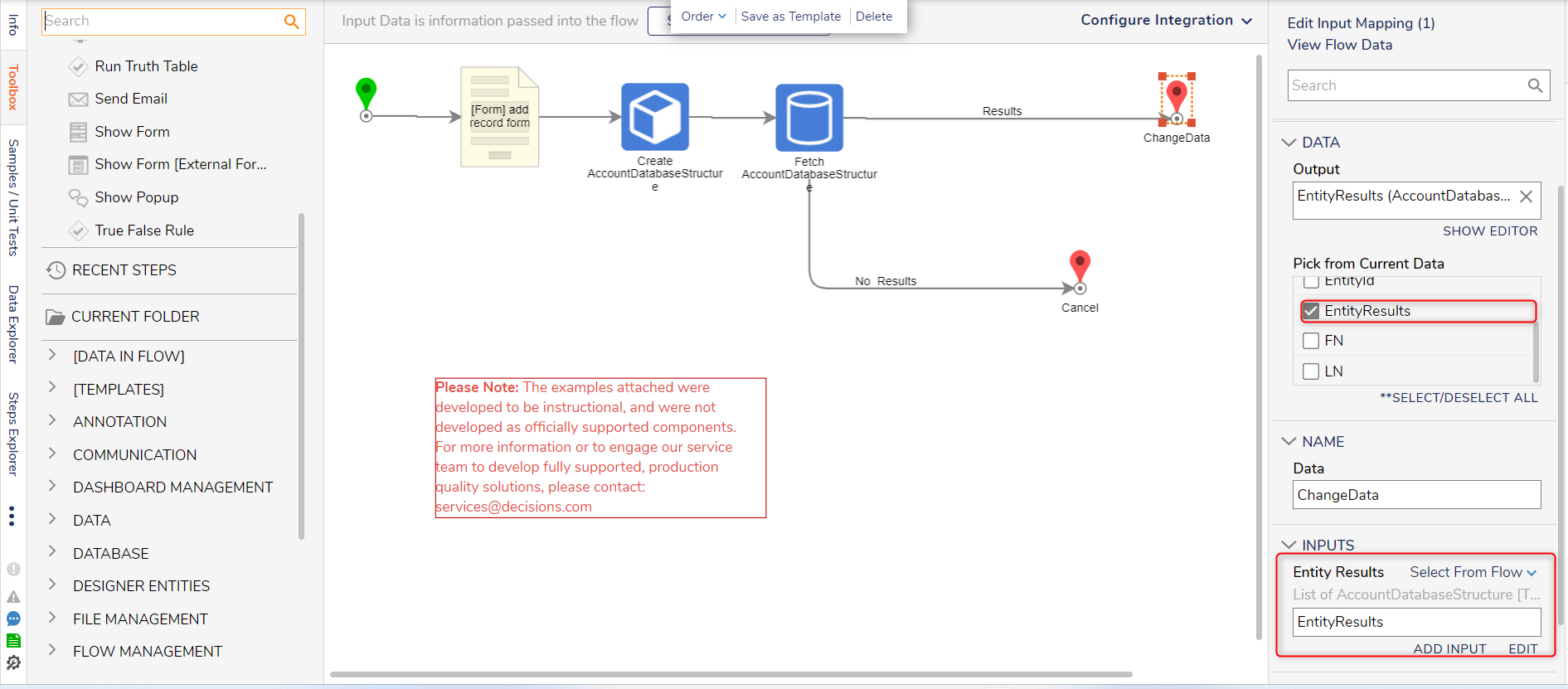Select the Show Form step icon

(78, 132)
